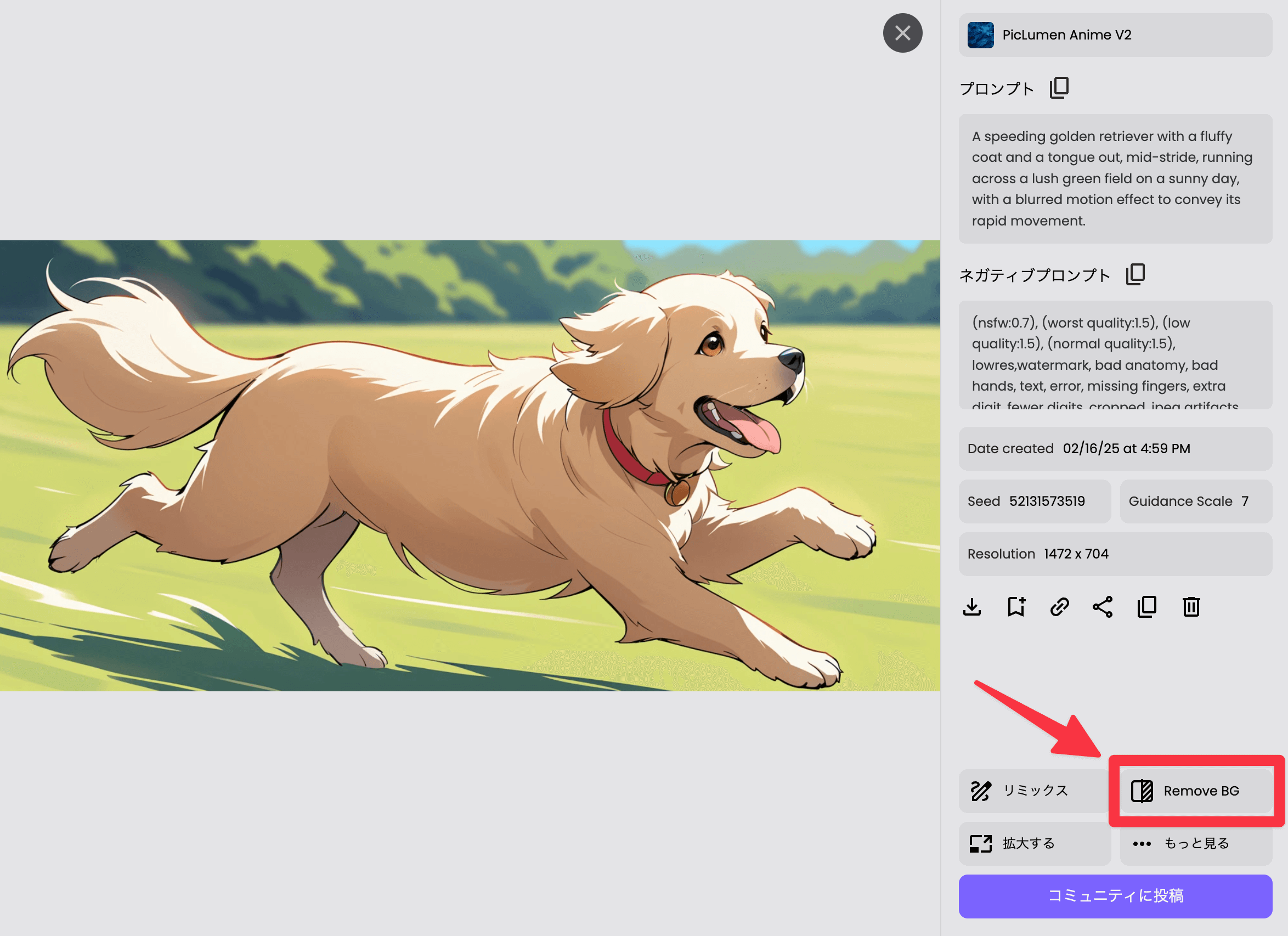Copy the prompt using プロンプト copy icon
Screen dimensions: 1288x936
1059,88
